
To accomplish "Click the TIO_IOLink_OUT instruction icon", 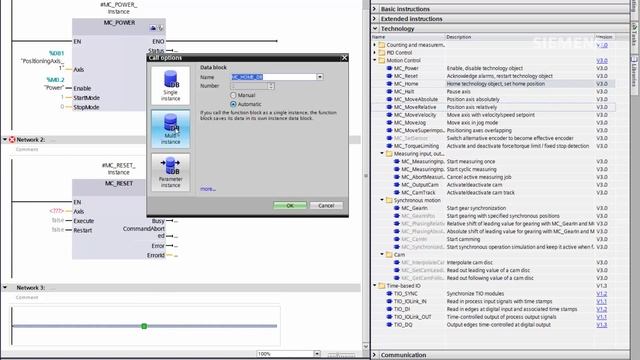I will (x=389, y=317).
